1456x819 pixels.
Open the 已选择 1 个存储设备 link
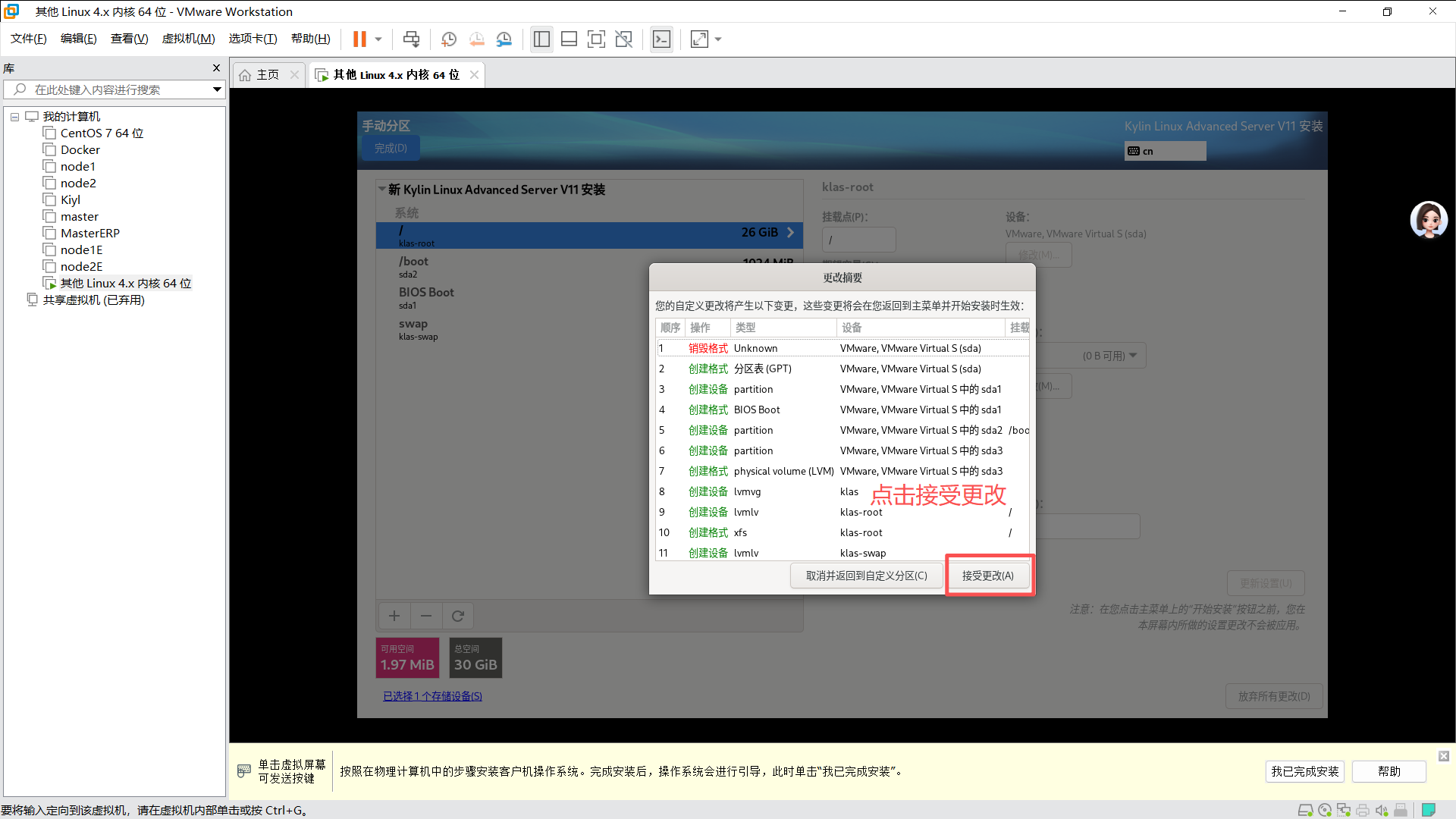[x=432, y=695]
